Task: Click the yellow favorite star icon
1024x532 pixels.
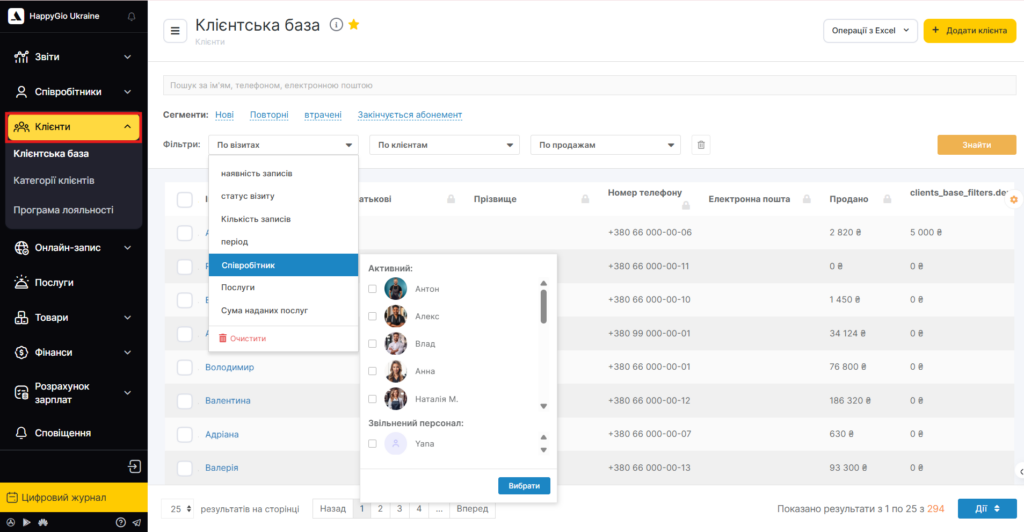Action: coord(354,25)
